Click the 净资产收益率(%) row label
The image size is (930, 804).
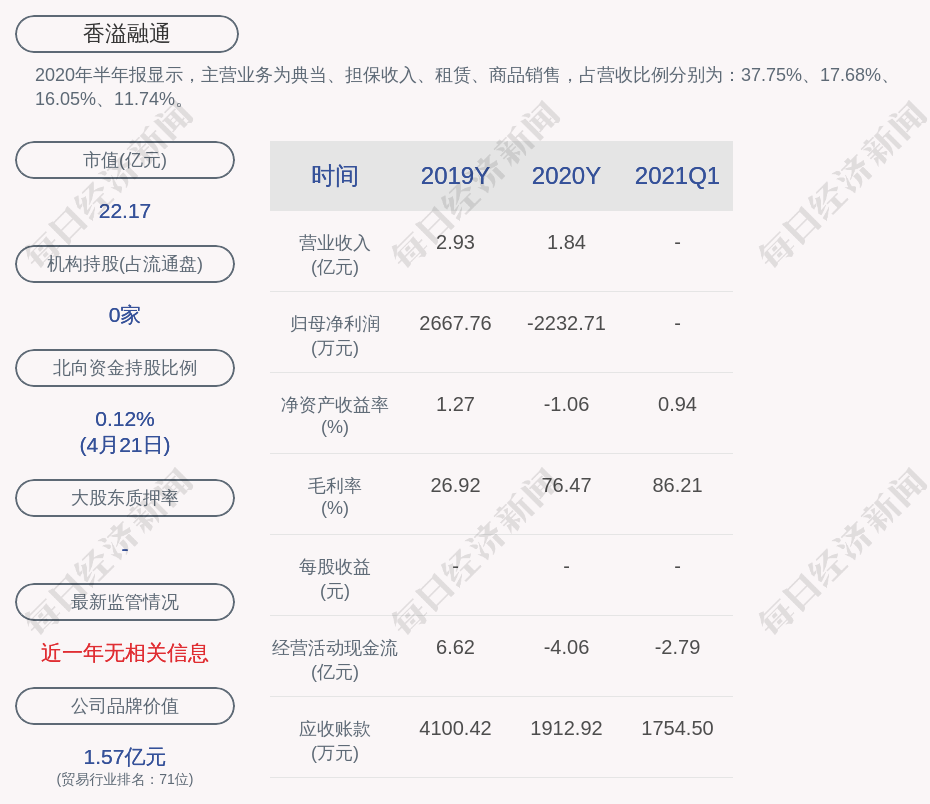335,416
